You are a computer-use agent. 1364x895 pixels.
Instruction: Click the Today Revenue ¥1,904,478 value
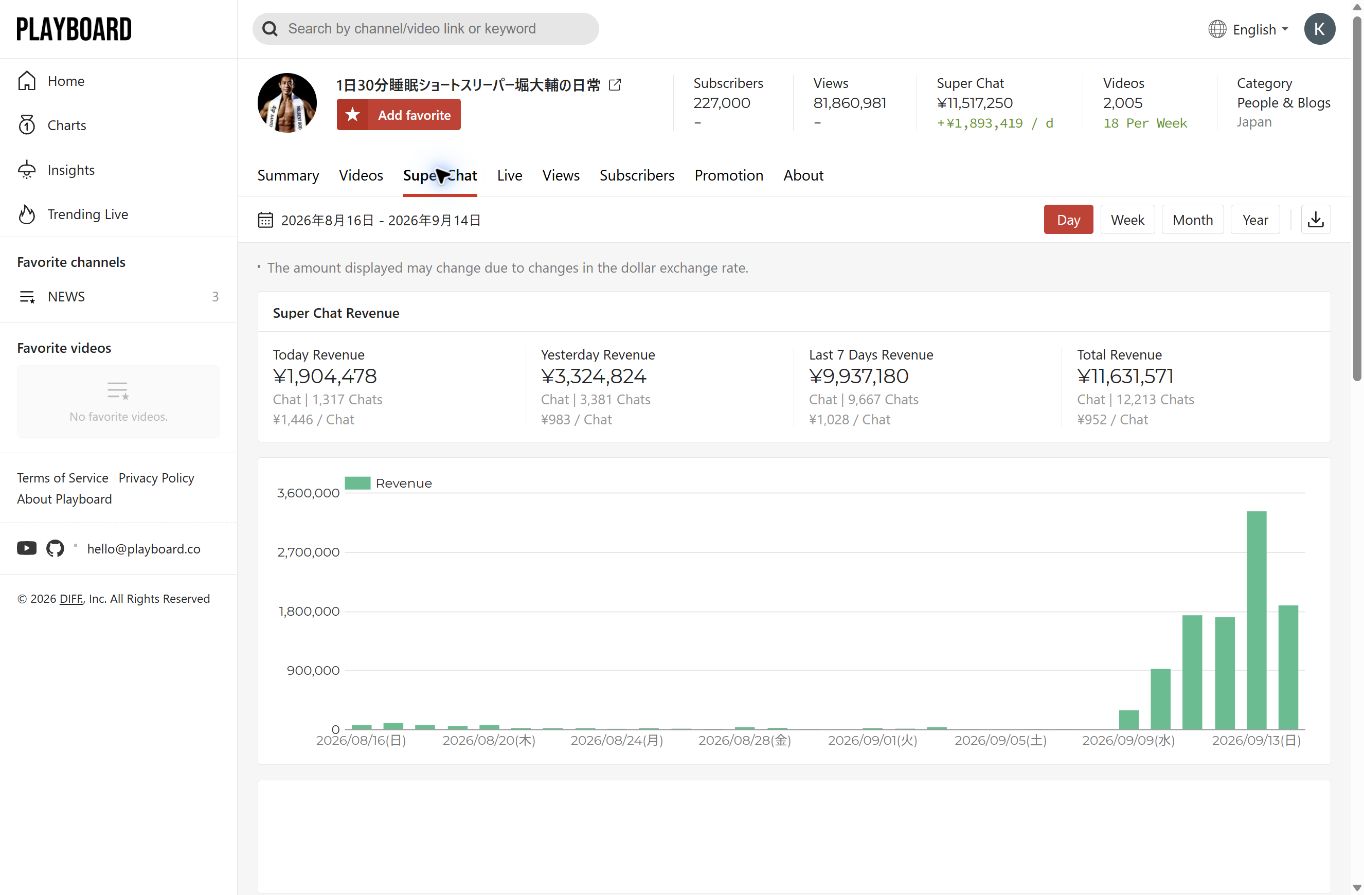(325, 376)
